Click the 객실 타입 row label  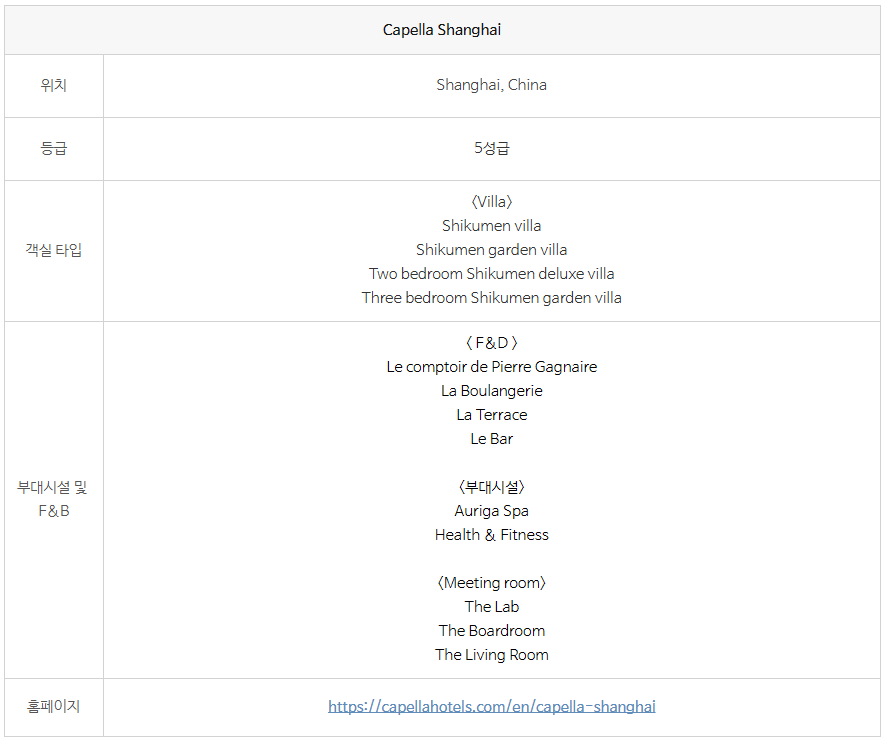click(x=54, y=250)
